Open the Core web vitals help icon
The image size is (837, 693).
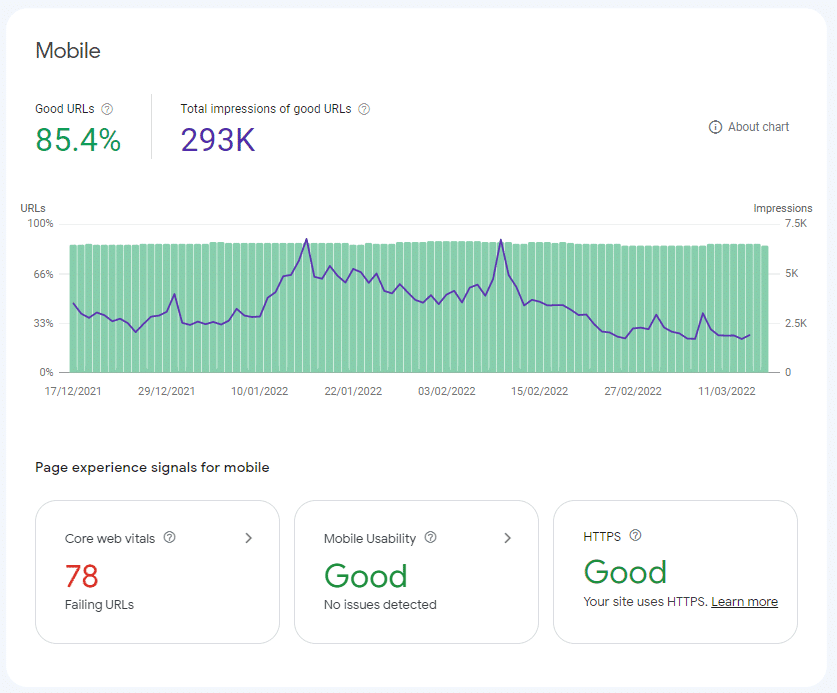(x=170, y=538)
